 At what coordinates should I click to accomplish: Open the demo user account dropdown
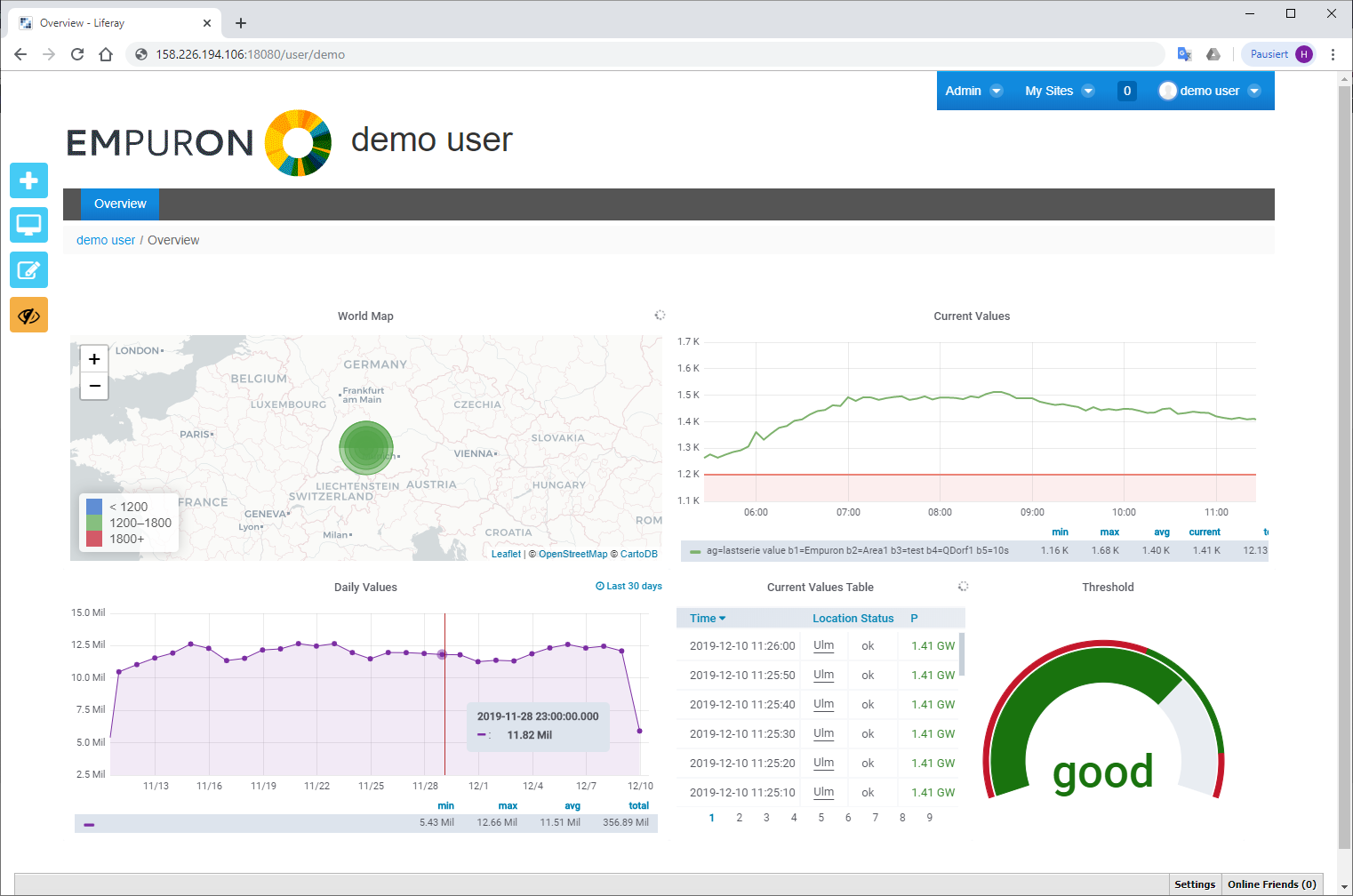[1210, 91]
